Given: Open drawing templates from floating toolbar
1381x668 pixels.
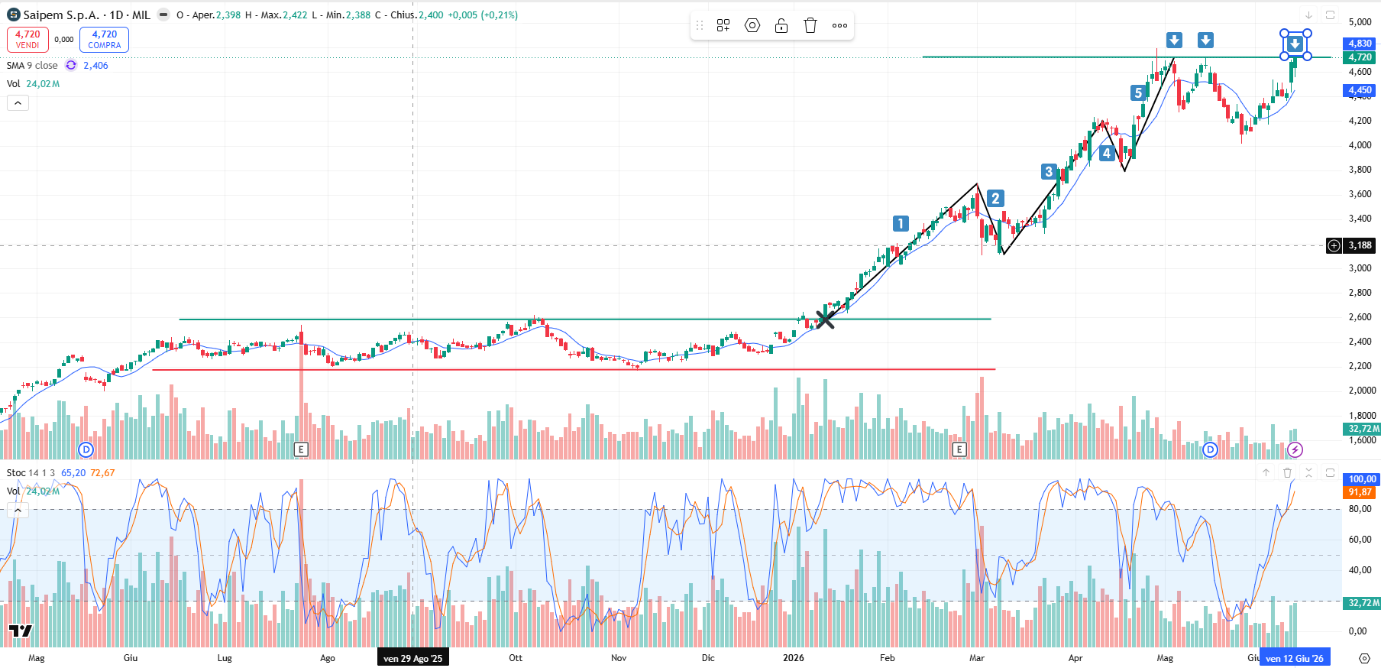Looking at the screenshot, I should pyautogui.click(x=723, y=26).
